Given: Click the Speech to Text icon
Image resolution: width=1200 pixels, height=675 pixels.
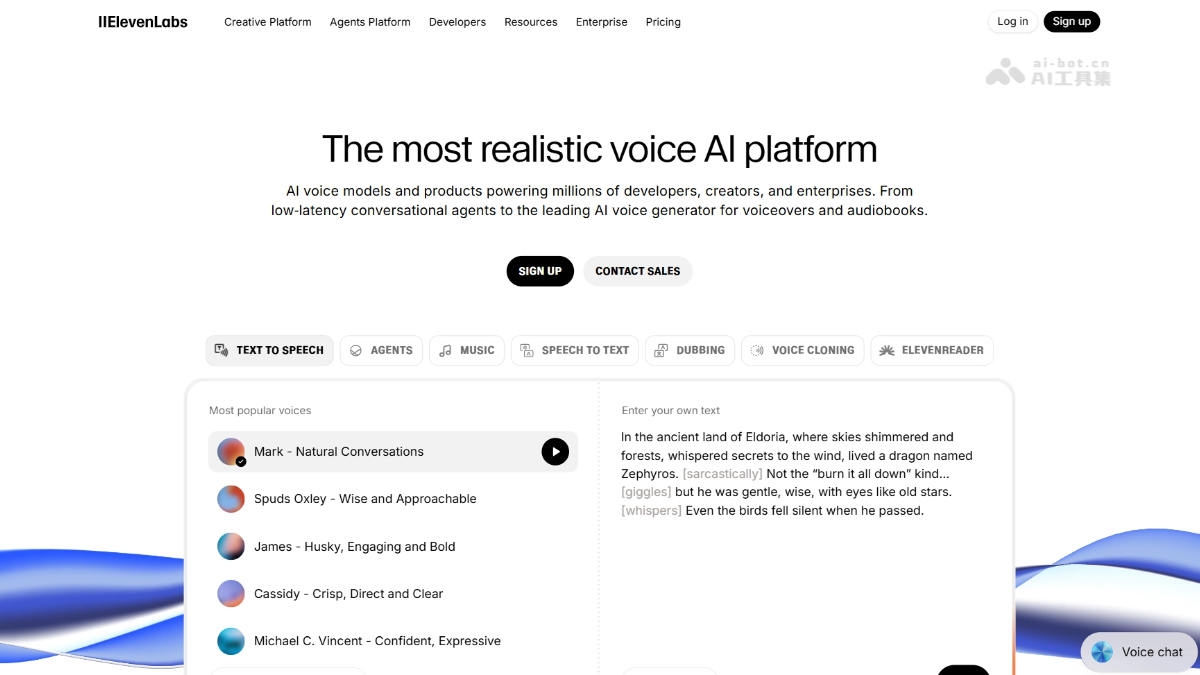Looking at the screenshot, I should [529, 350].
